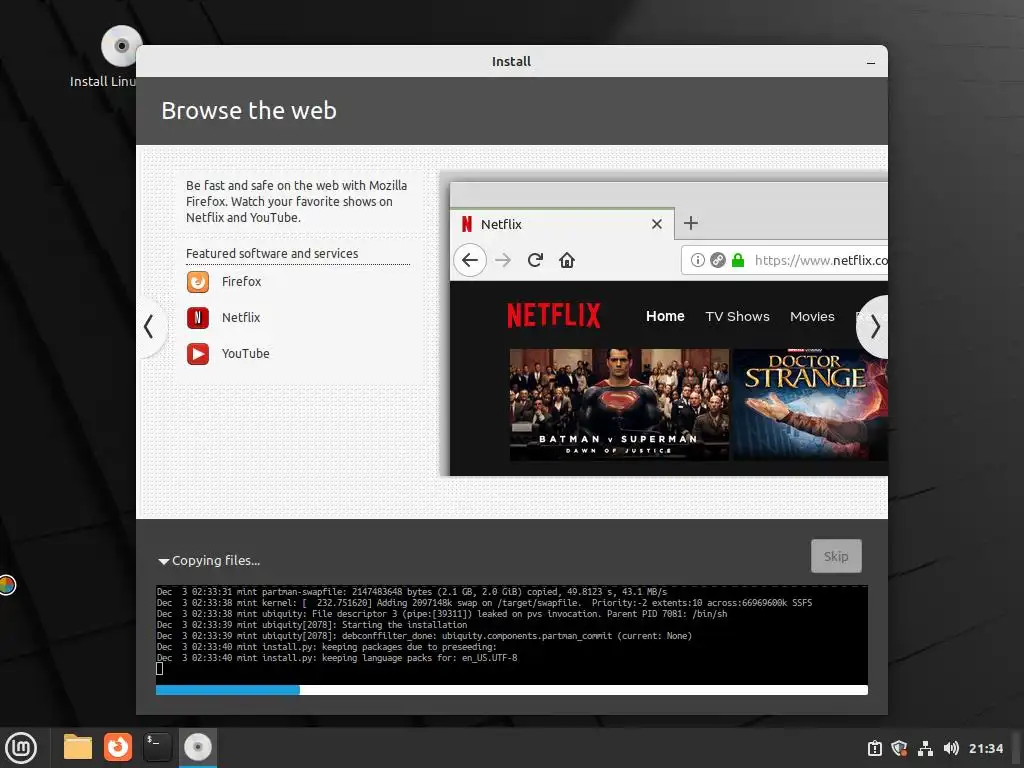
Task: Click the colorful circle icon at the screen's left edge
Action: point(7,585)
